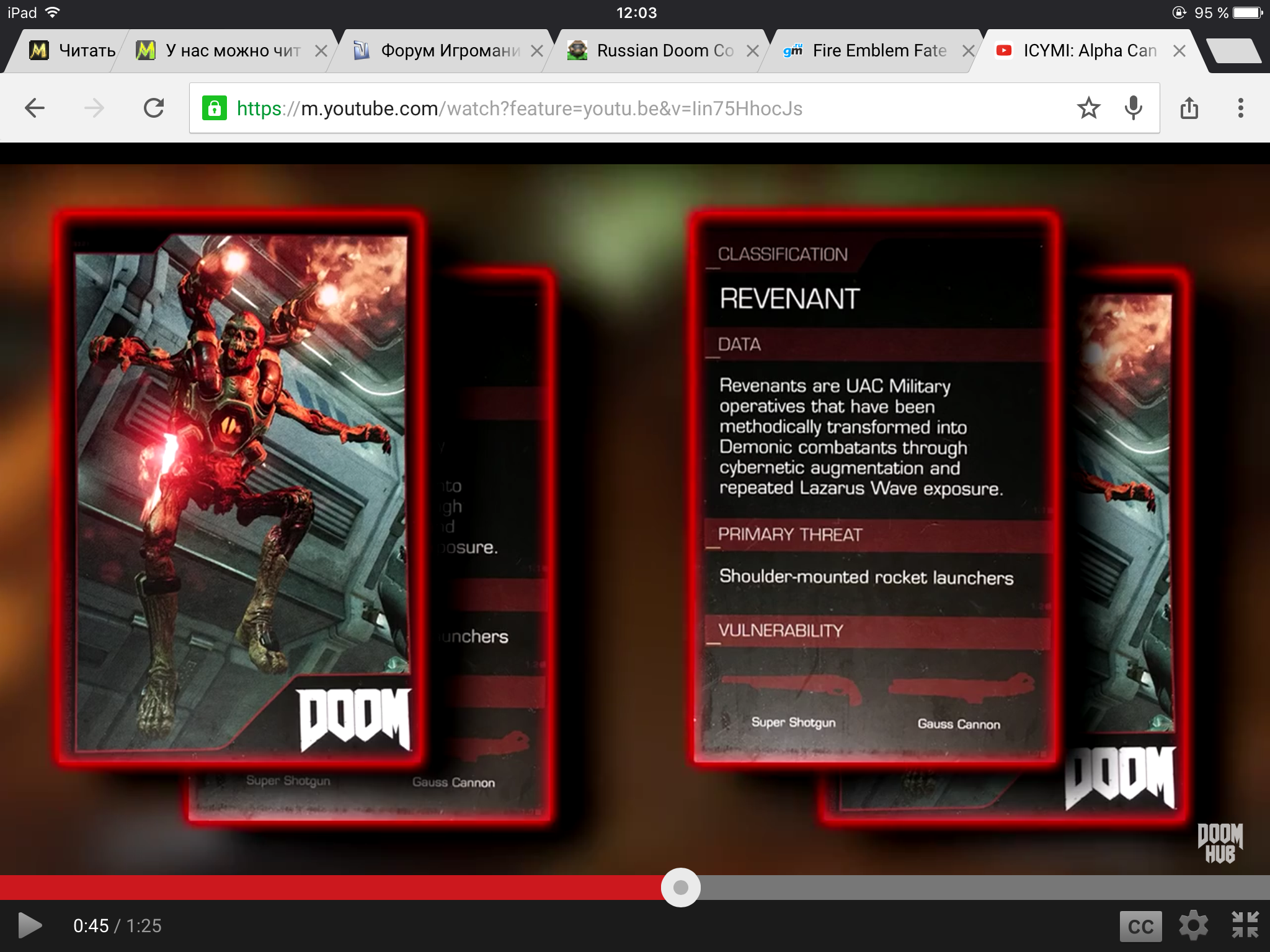Close the У нас можно чит tab
The height and width of the screenshot is (952, 1270).
click(x=321, y=51)
